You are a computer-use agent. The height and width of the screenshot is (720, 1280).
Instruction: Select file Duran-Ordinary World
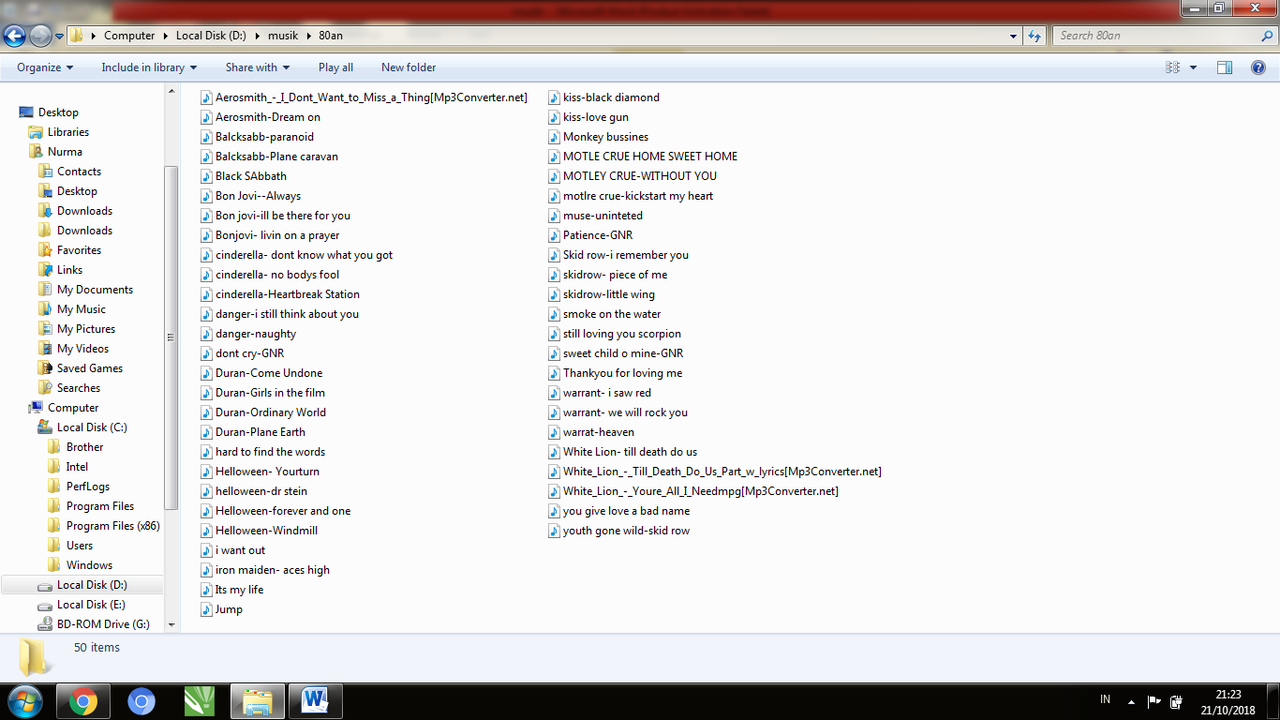(x=270, y=412)
